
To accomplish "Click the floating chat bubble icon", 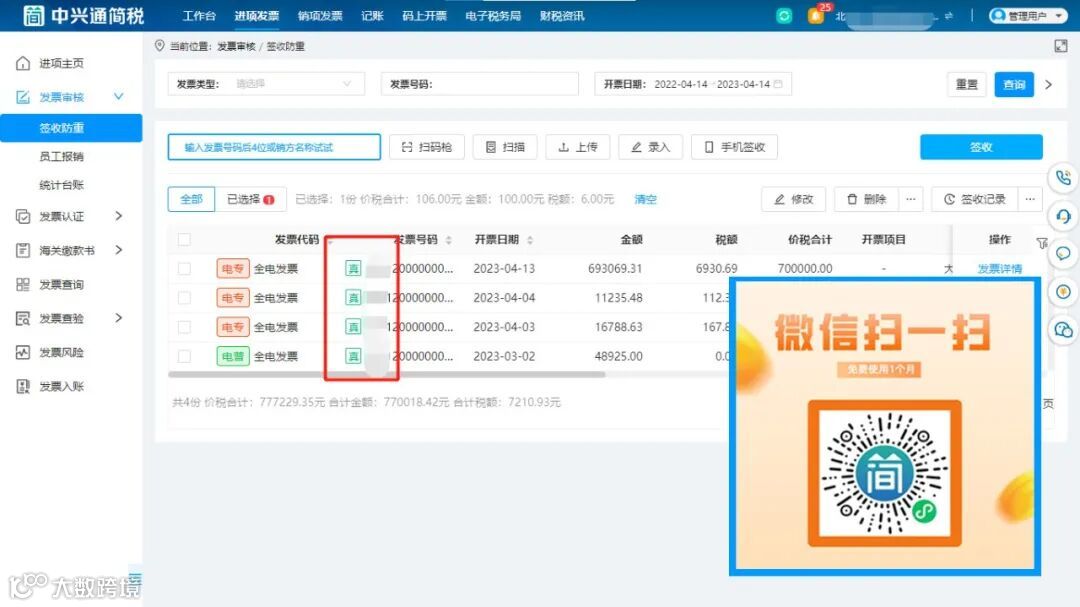I will click(x=1063, y=254).
